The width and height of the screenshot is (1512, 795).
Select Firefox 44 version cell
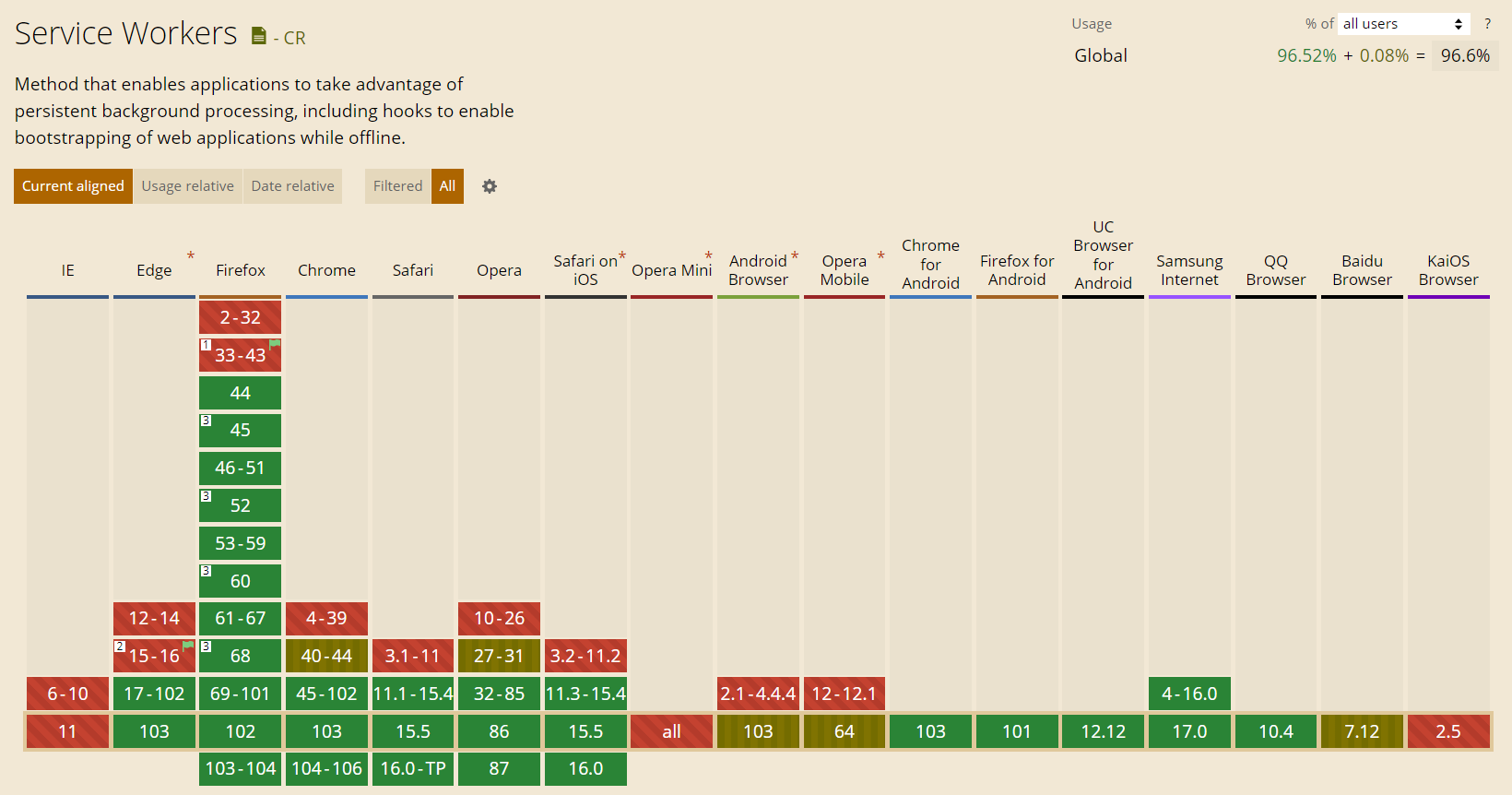click(240, 393)
